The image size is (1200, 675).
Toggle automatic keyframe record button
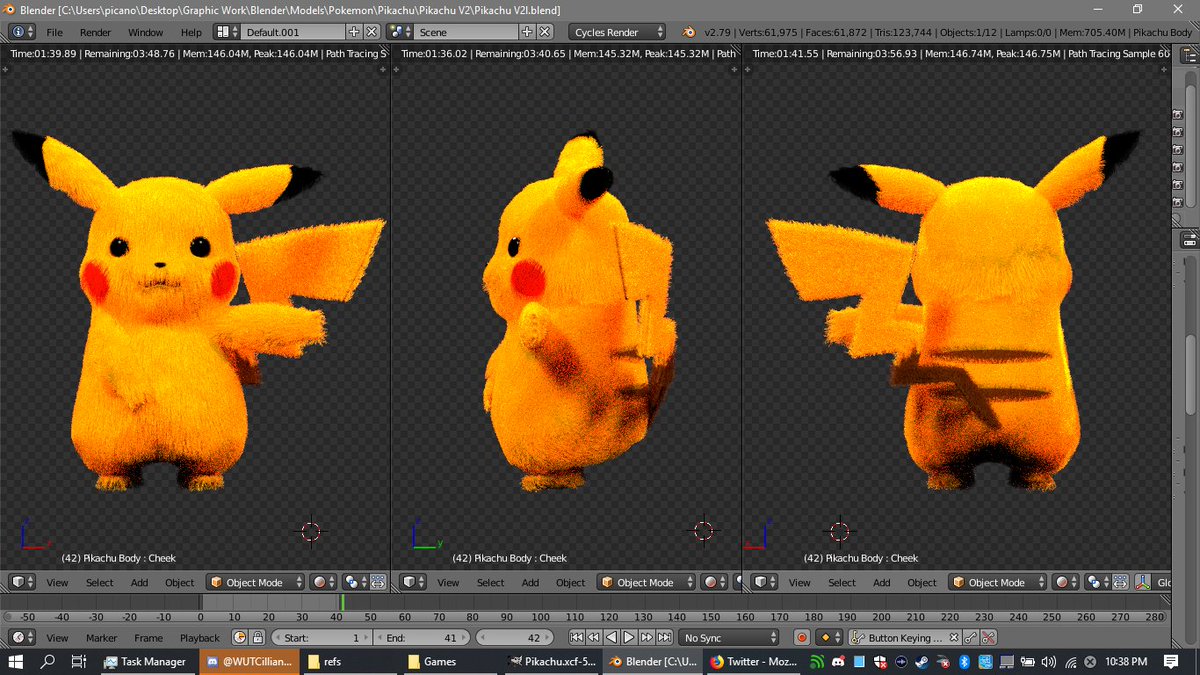pos(801,637)
